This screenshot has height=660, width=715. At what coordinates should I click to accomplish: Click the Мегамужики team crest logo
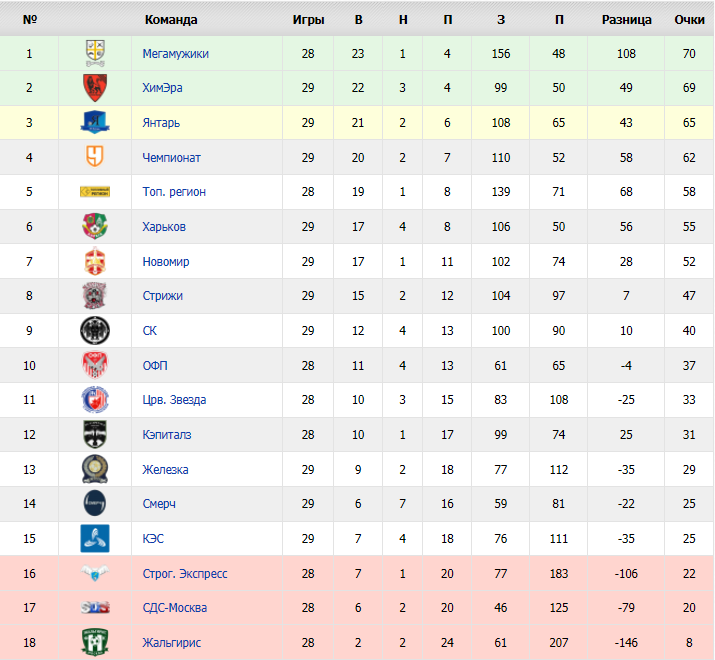pyautogui.click(x=95, y=53)
